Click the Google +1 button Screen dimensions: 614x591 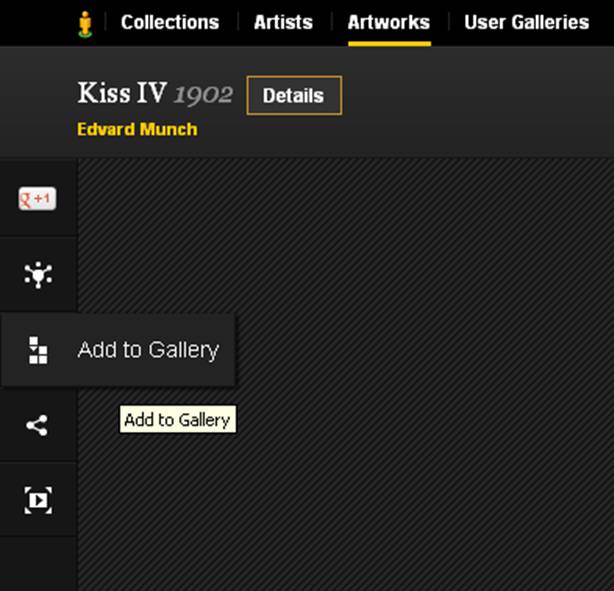pyautogui.click(x=38, y=199)
